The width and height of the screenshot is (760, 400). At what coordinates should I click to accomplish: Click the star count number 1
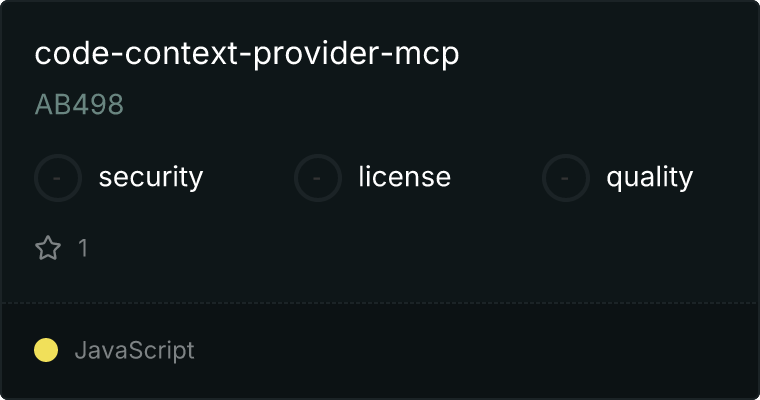click(x=83, y=248)
